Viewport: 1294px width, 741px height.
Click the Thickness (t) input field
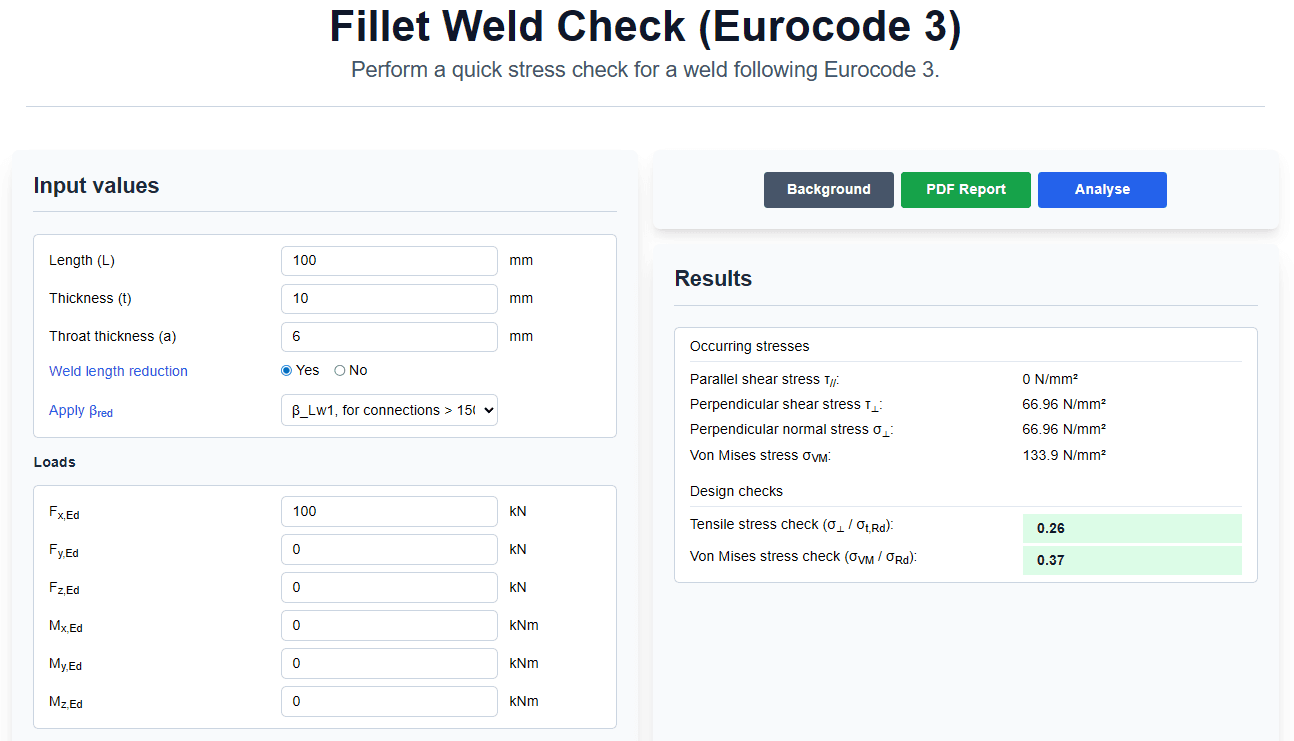pyautogui.click(x=389, y=299)
